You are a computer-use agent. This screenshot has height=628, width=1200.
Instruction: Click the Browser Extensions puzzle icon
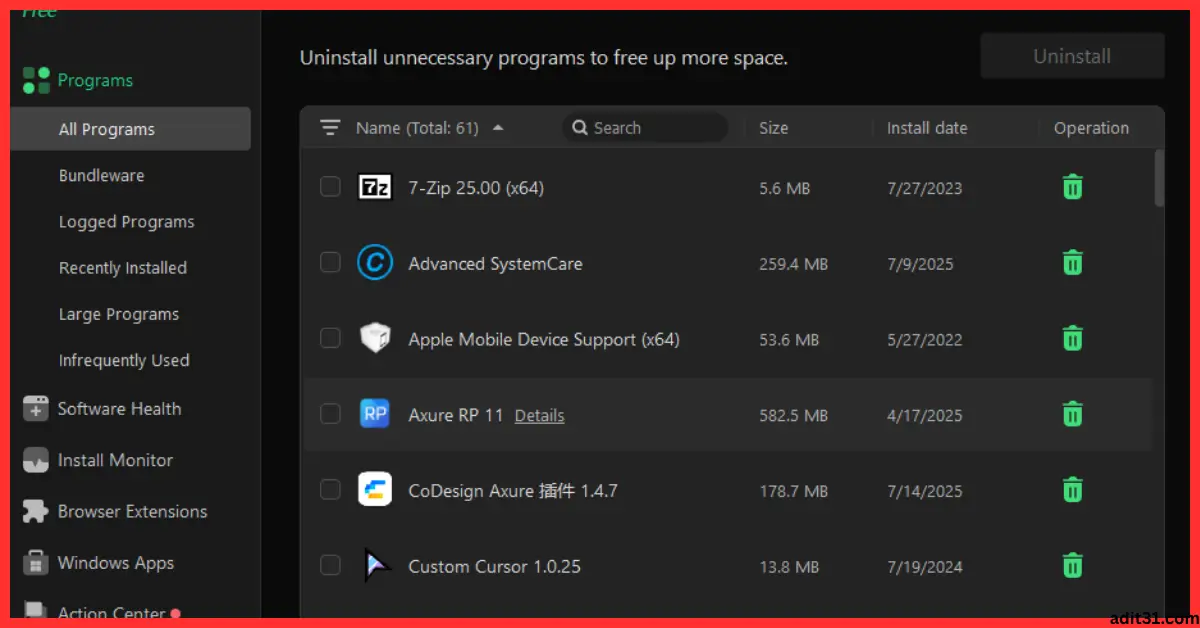(36, 512)
